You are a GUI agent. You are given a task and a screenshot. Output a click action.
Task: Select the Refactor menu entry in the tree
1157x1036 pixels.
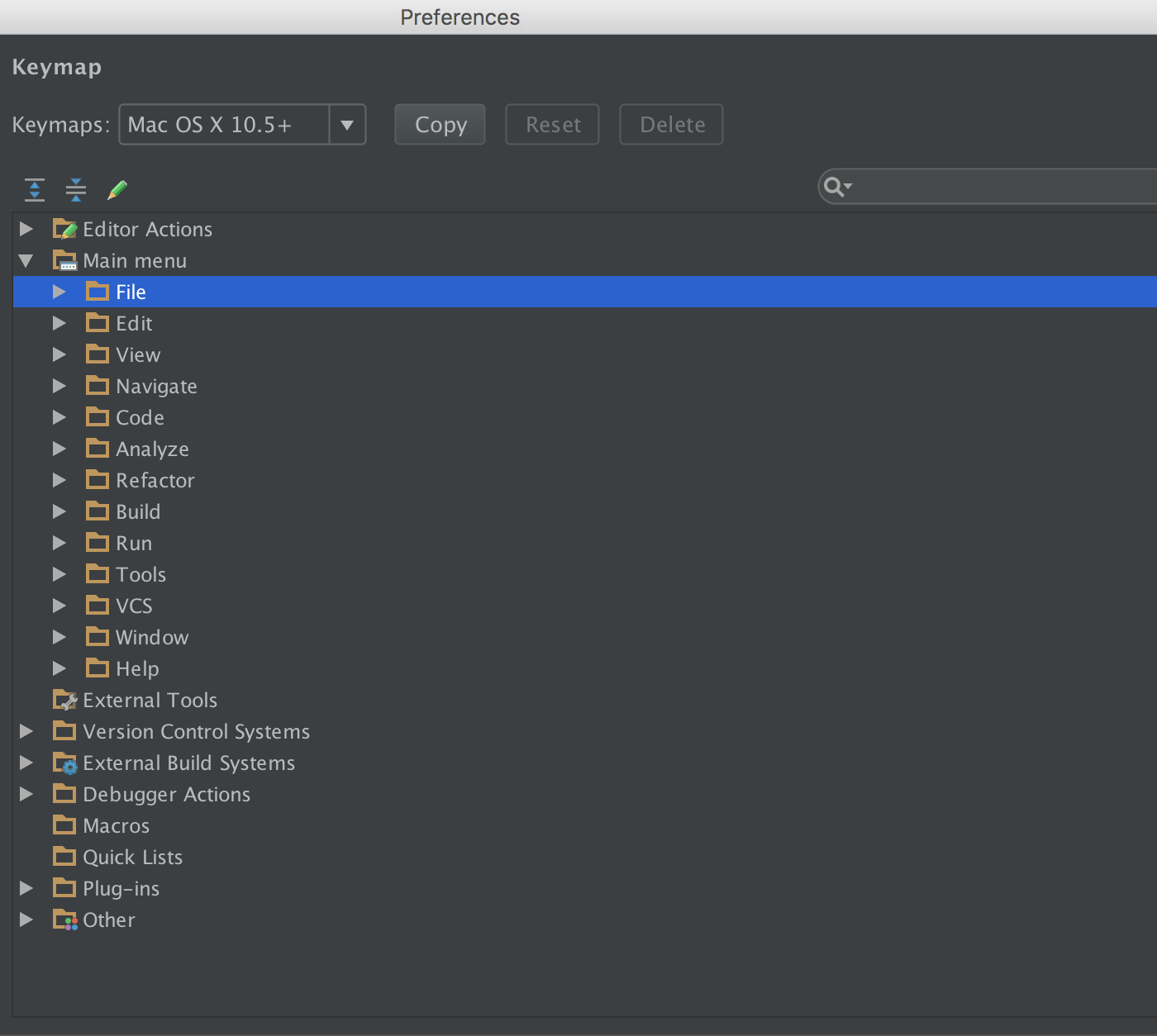click(x=155, y=480)
